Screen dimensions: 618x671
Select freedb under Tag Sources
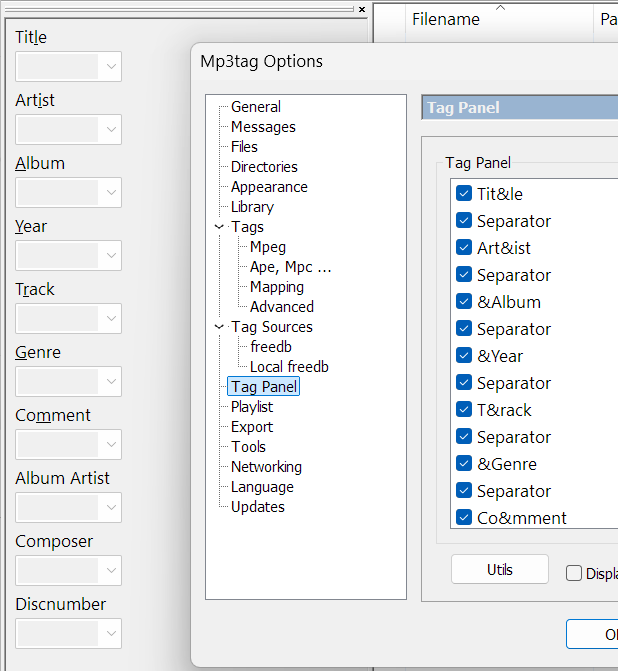click(x=271, y=347)
